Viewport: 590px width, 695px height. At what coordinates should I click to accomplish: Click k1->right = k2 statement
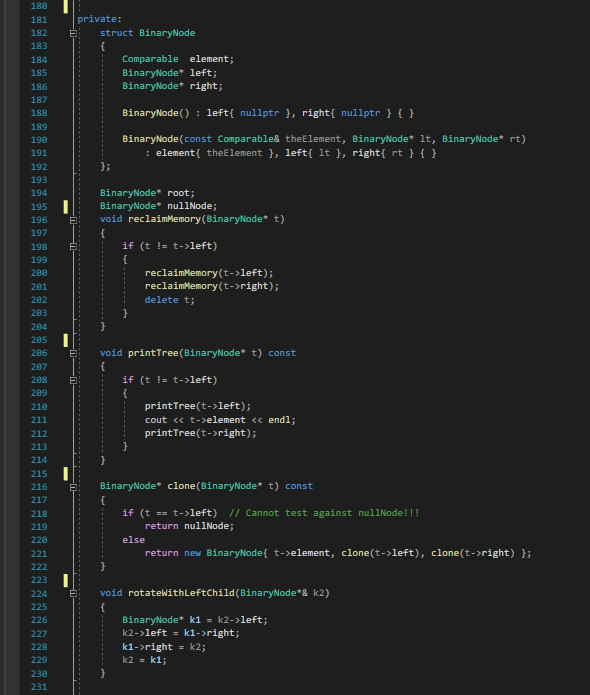point(164,647)
